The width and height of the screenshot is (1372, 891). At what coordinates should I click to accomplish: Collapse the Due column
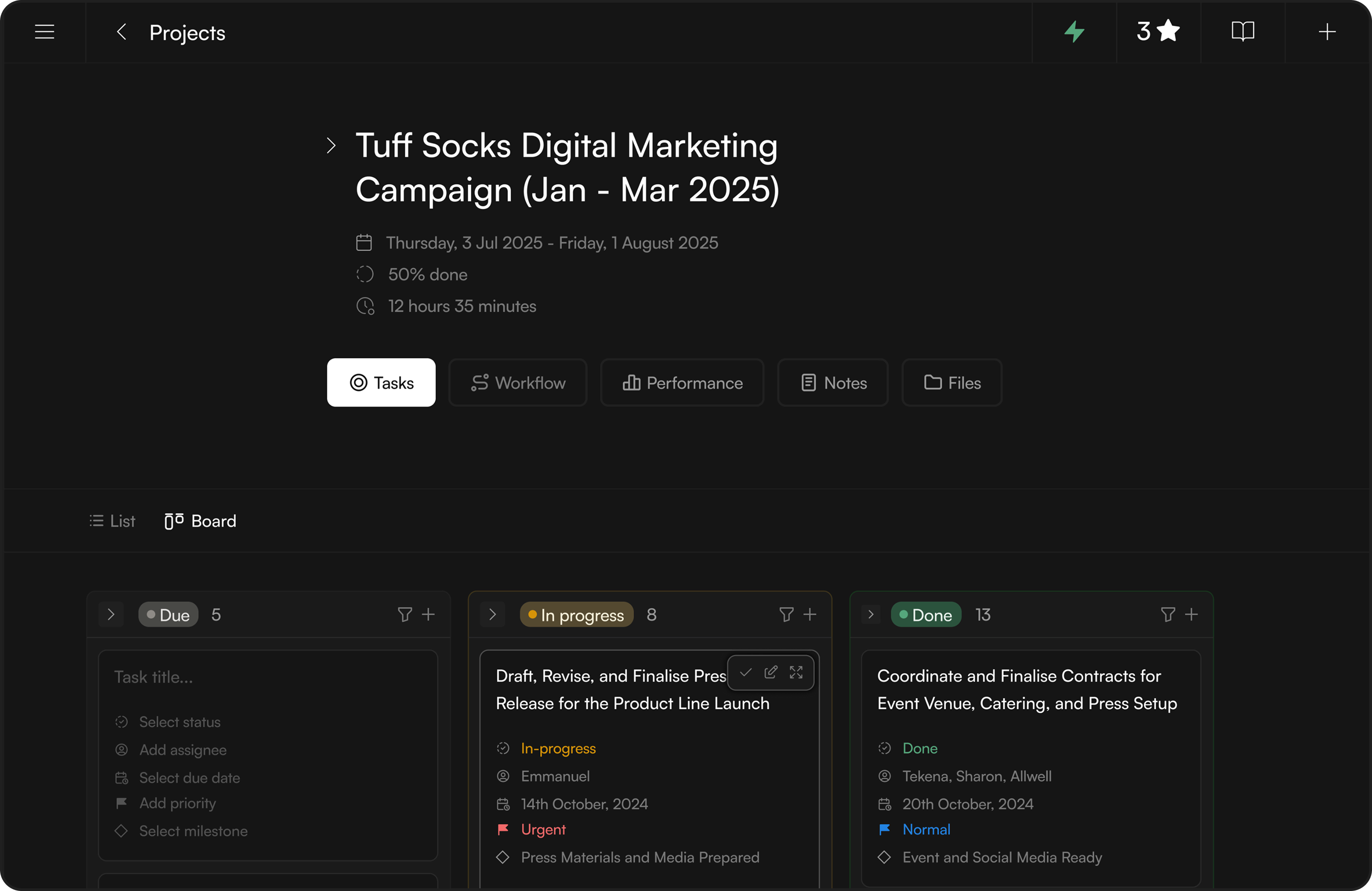[111, 614]
